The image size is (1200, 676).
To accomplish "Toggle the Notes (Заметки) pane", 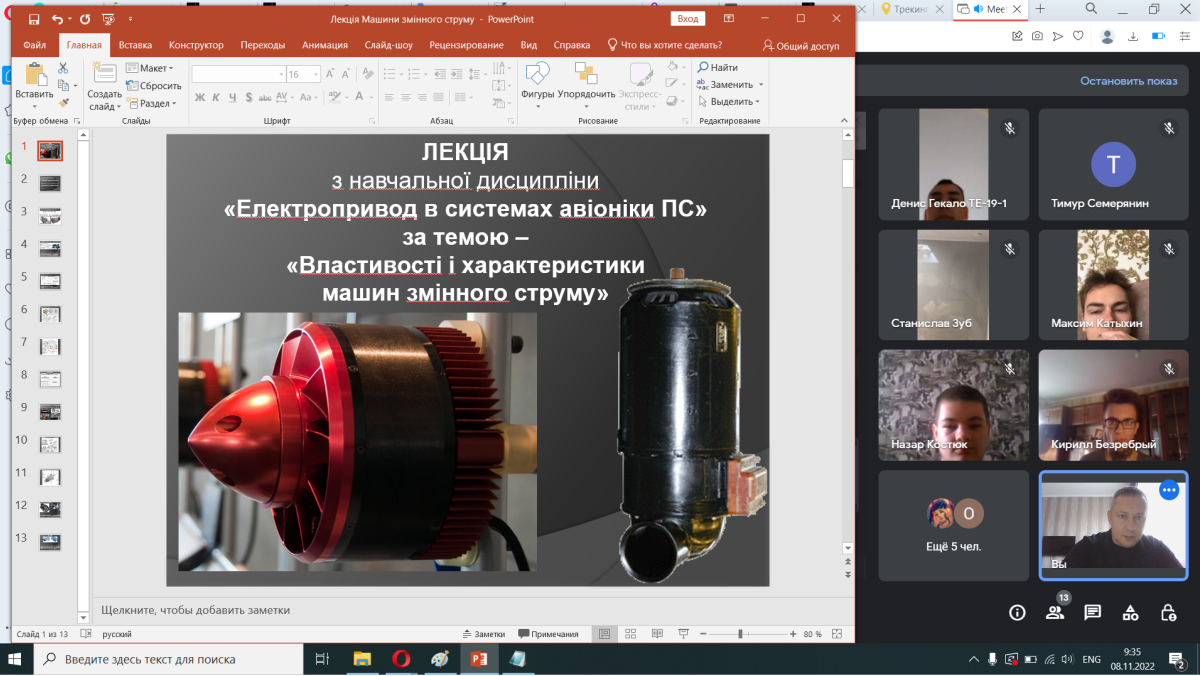I will (483, 634).
